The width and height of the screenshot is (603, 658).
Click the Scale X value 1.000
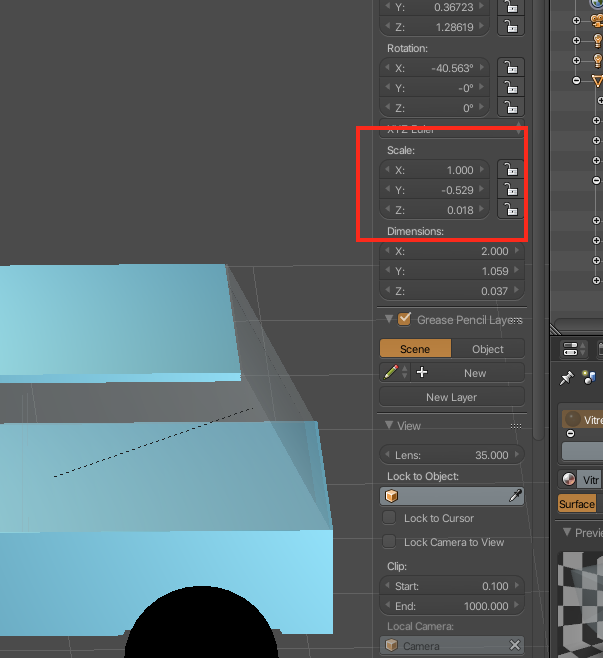[x=434, y=170]
